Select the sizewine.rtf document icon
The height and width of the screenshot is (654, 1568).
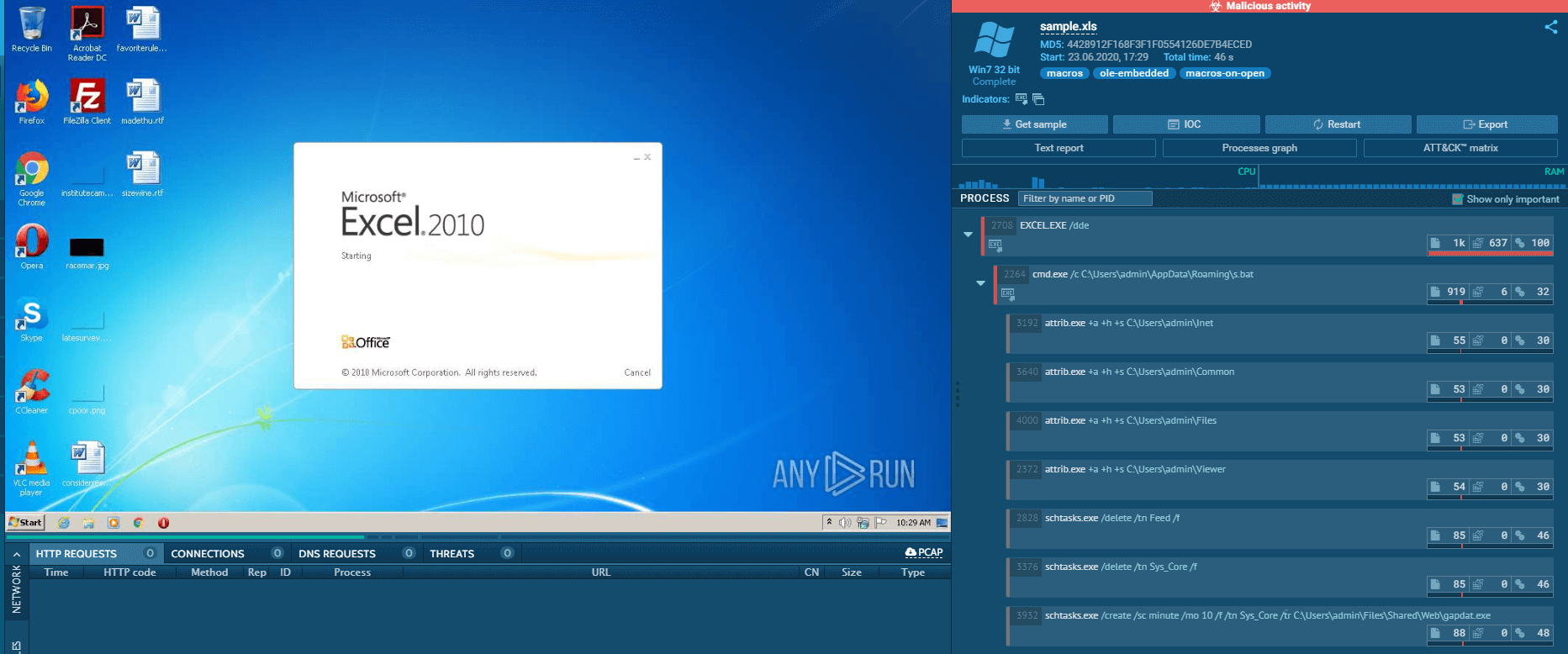pyautogui.click(x=142, y=174)
